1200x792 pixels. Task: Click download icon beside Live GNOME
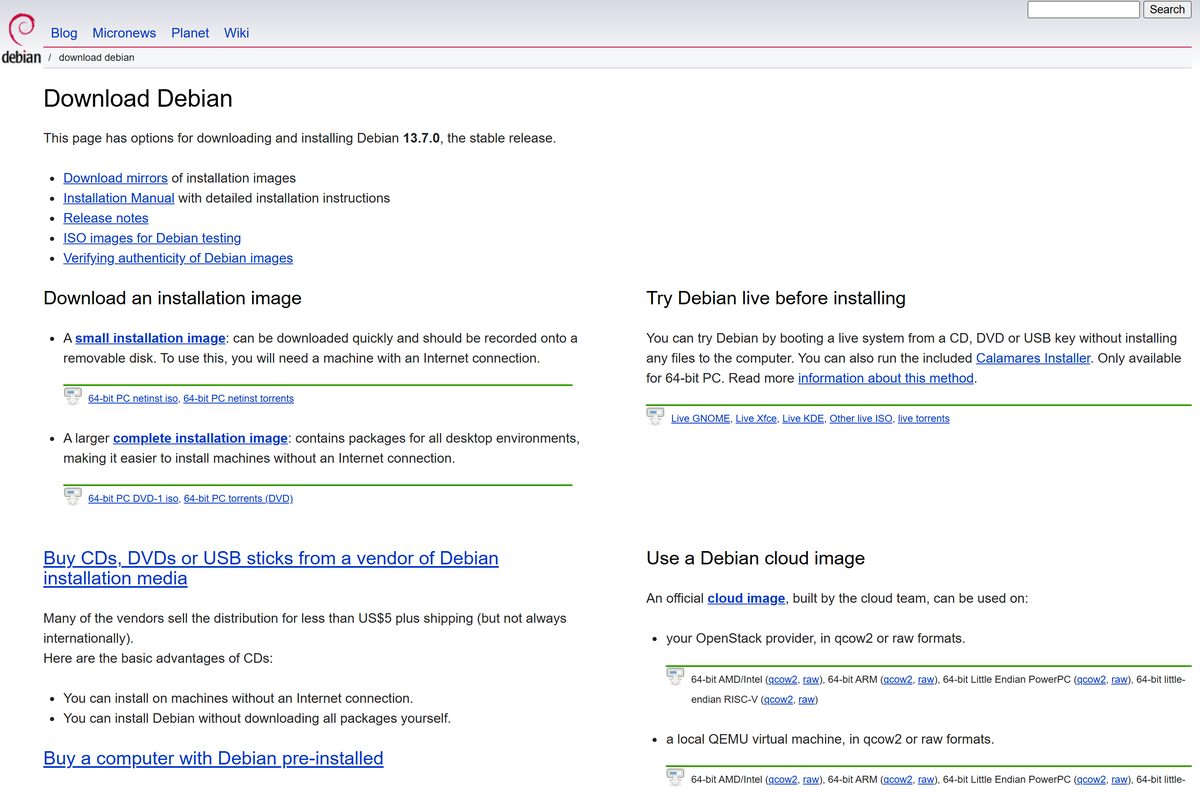point(656,417)
